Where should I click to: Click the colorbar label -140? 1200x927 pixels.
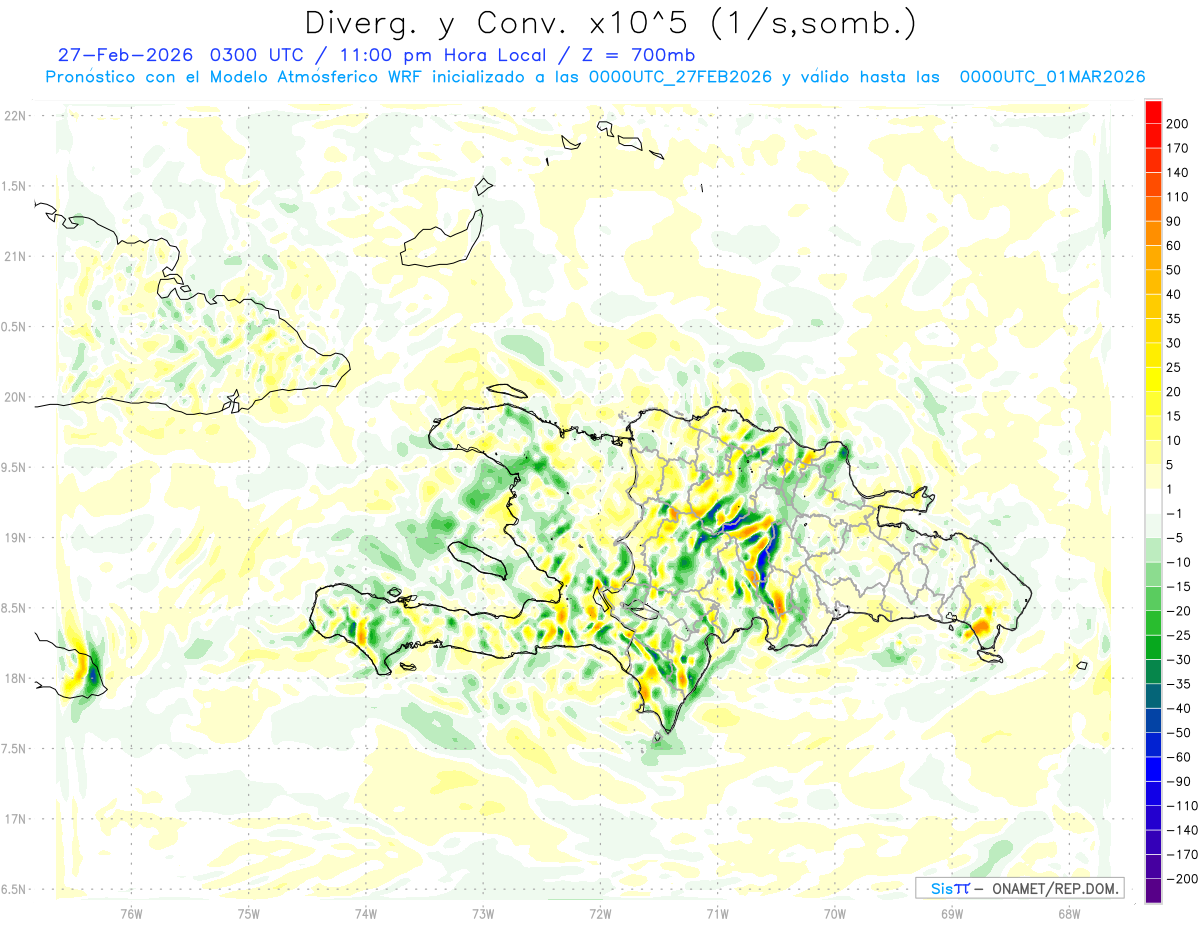click(1181, 830)
